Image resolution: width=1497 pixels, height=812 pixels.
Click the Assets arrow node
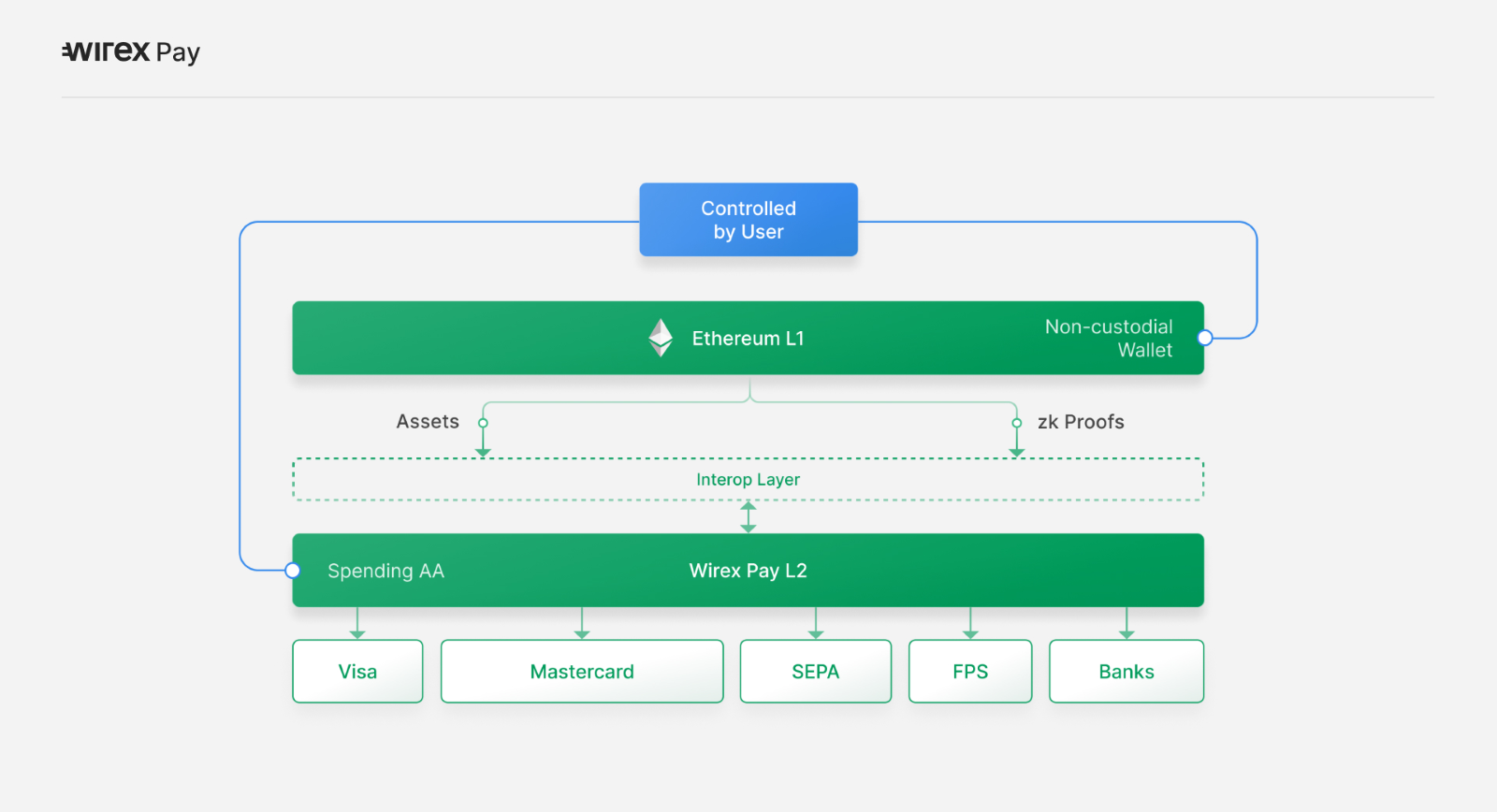click(483, 423)
